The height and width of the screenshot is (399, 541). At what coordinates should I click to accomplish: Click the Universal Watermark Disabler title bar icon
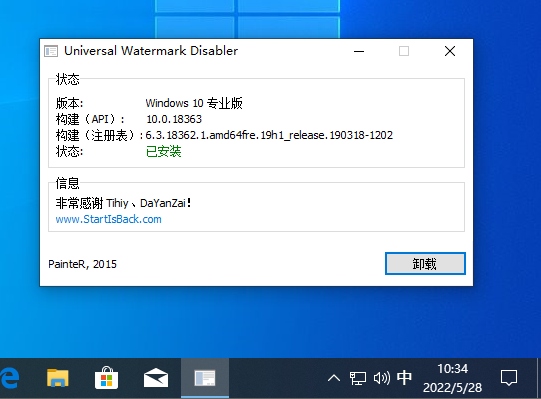point(51,51)
